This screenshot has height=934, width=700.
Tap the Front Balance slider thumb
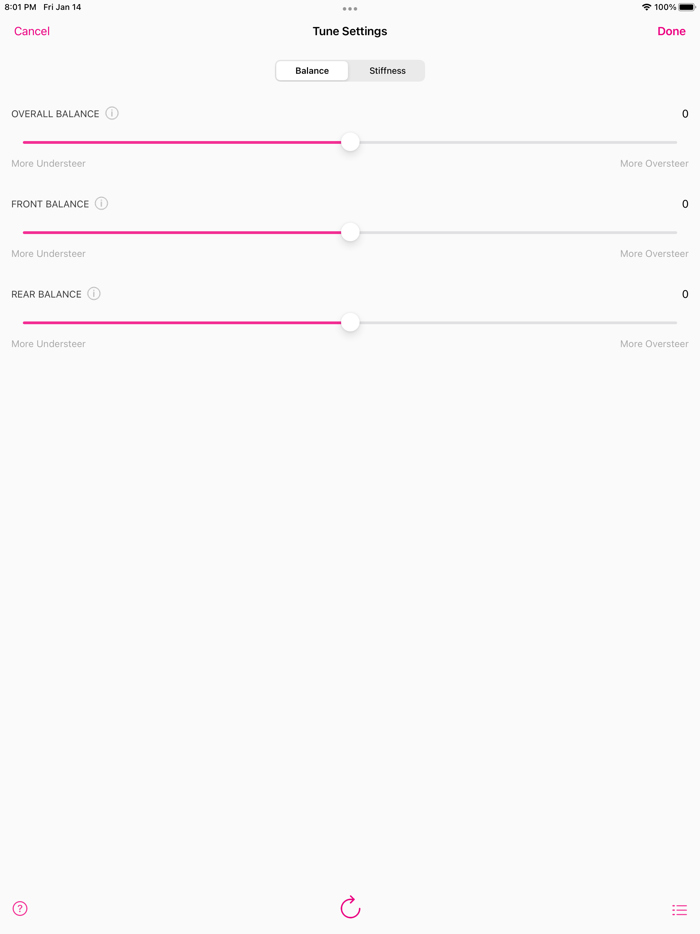point(350,232)
